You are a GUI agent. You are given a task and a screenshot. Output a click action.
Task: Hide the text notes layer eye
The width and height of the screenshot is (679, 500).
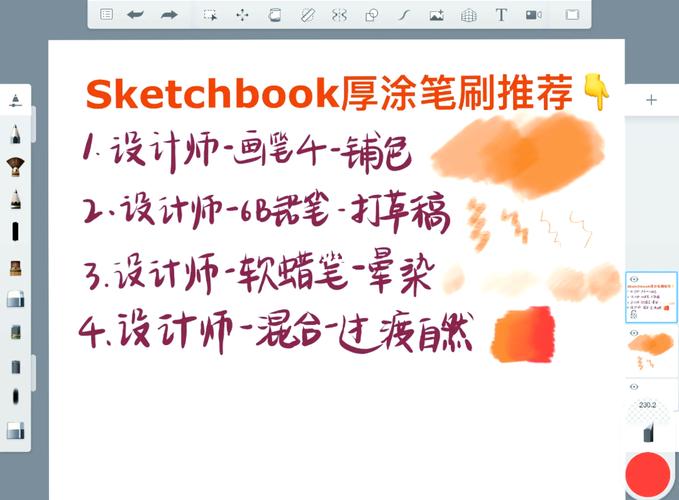click(634, 279)
